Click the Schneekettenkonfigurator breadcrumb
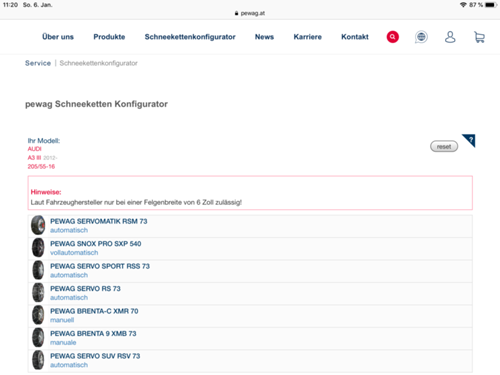500x375 pixels. (x=98, y=63)
